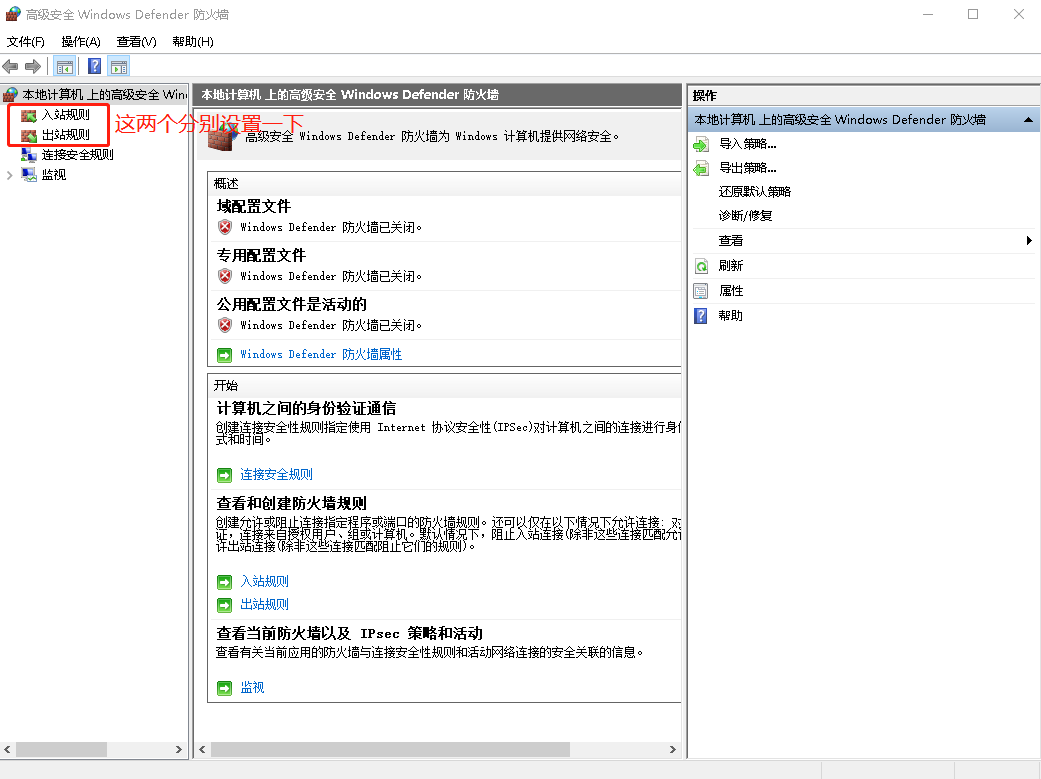
Task: Toggle the show/hide action pane button
Action: pyautogui.click(x=119, y=67)
